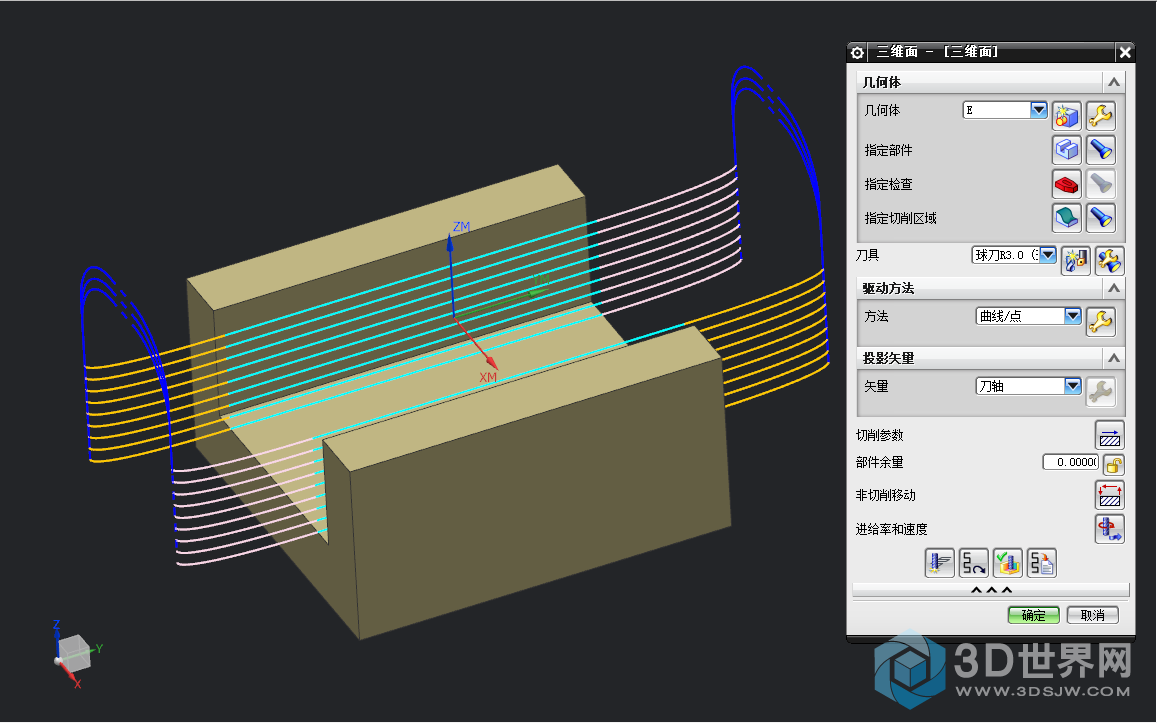
Task: Edit the 曲线/点 drive method settings
Action: 1100,322
